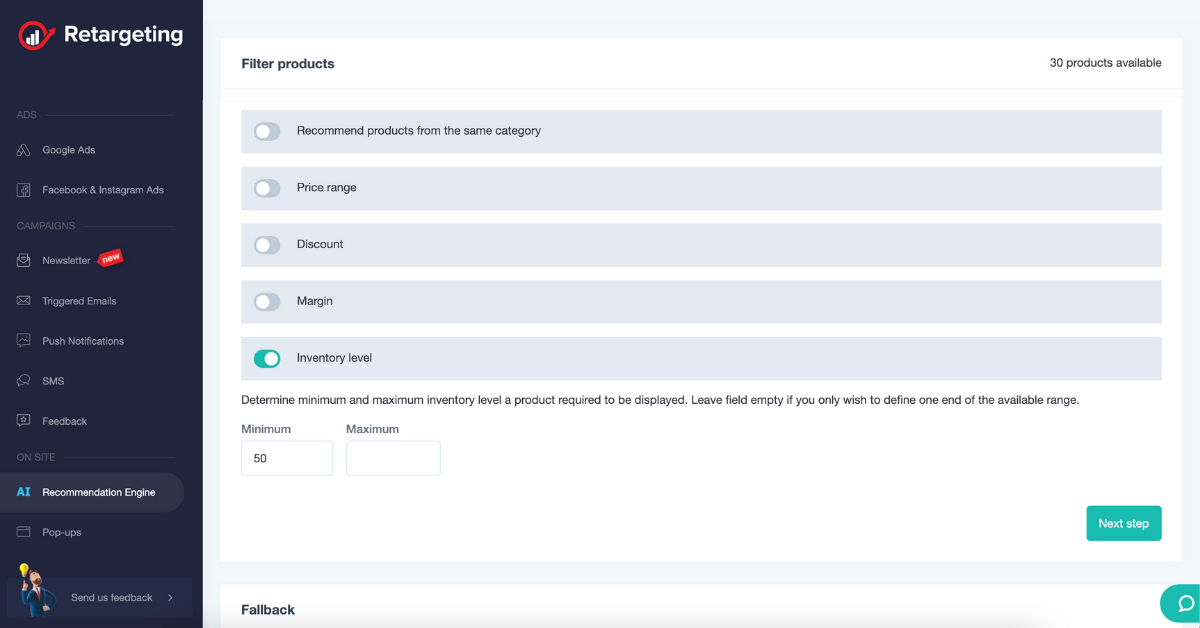Click the Maximum inventory input field

[x=393, y=459]
